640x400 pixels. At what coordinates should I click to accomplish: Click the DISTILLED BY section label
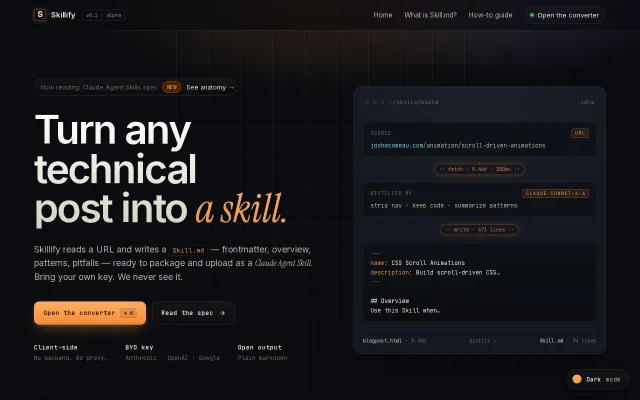pos(391,193)
